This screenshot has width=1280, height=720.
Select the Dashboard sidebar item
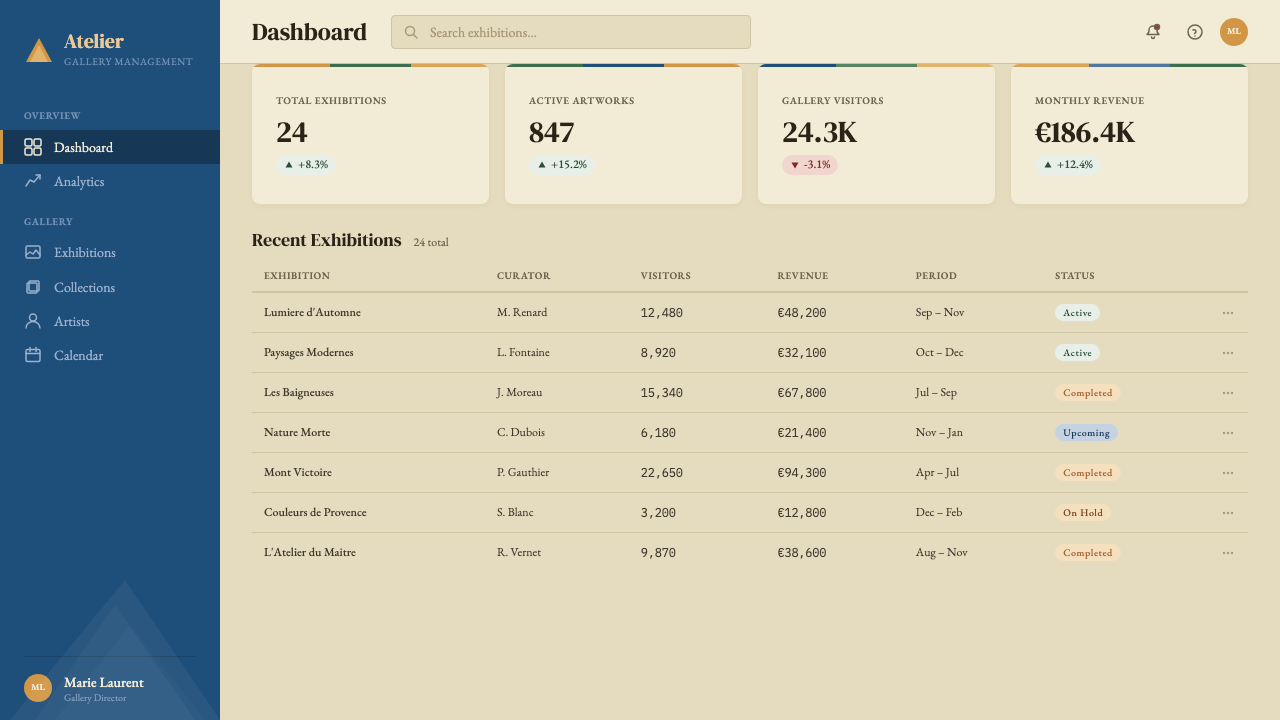[x=110, y=147]
